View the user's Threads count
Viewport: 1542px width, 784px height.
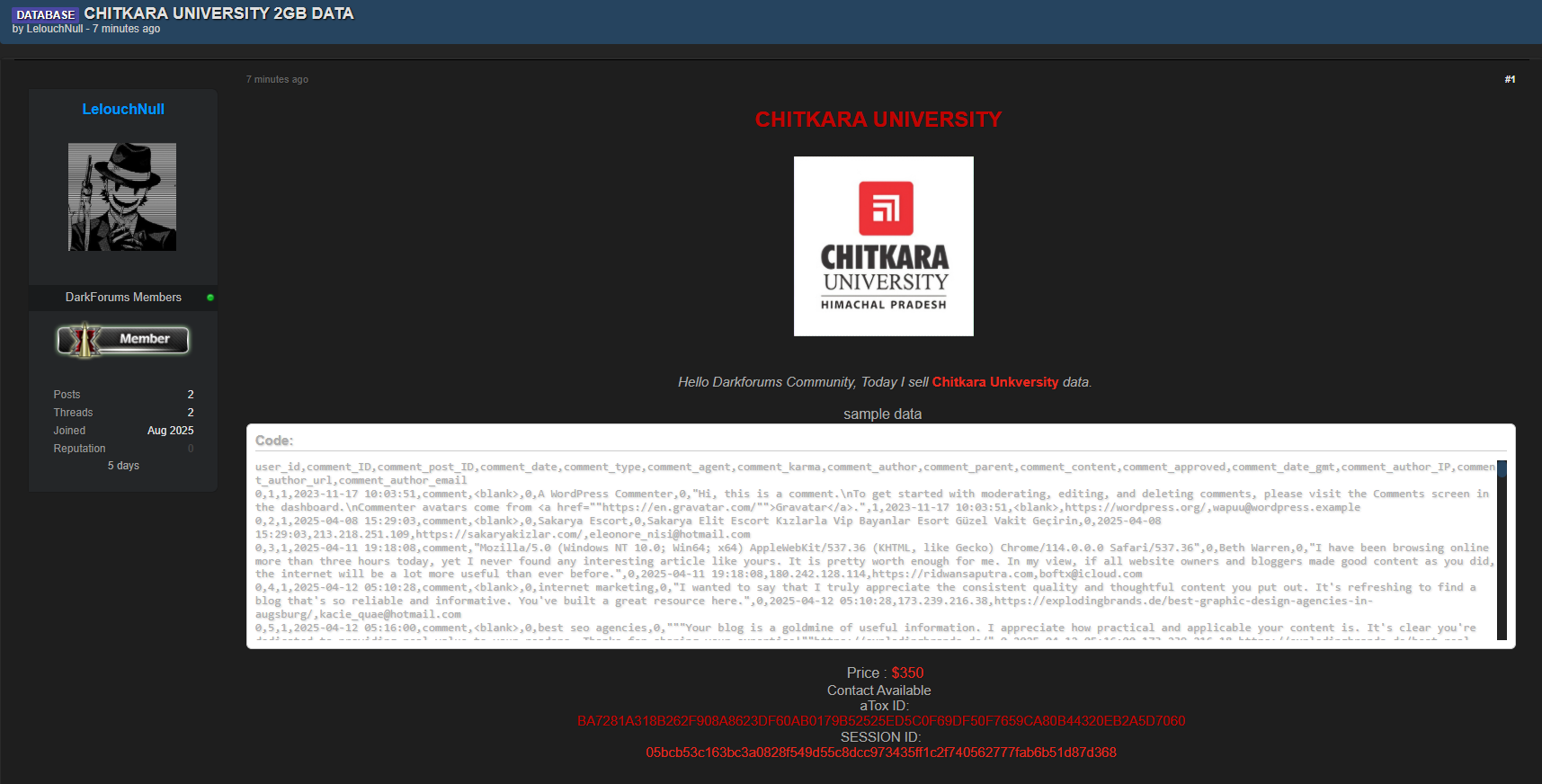pyautogui.click(x=190, y=413)
